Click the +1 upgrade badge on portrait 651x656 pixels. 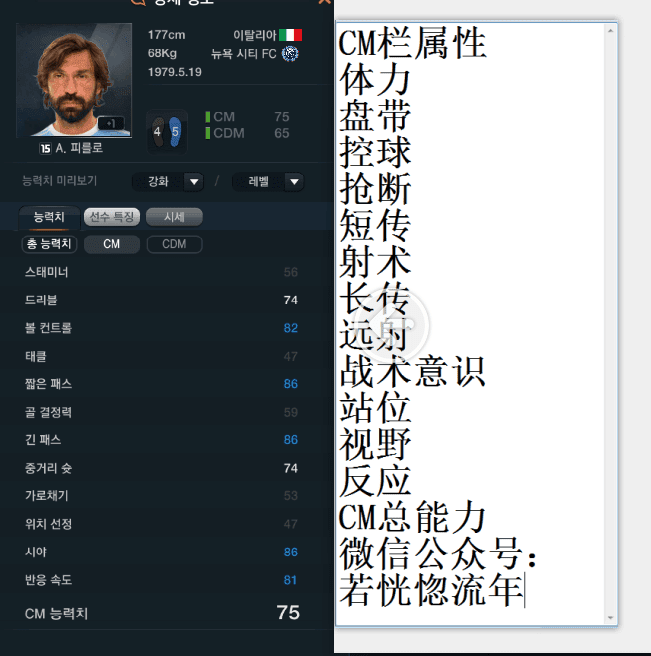pos(111,123)
